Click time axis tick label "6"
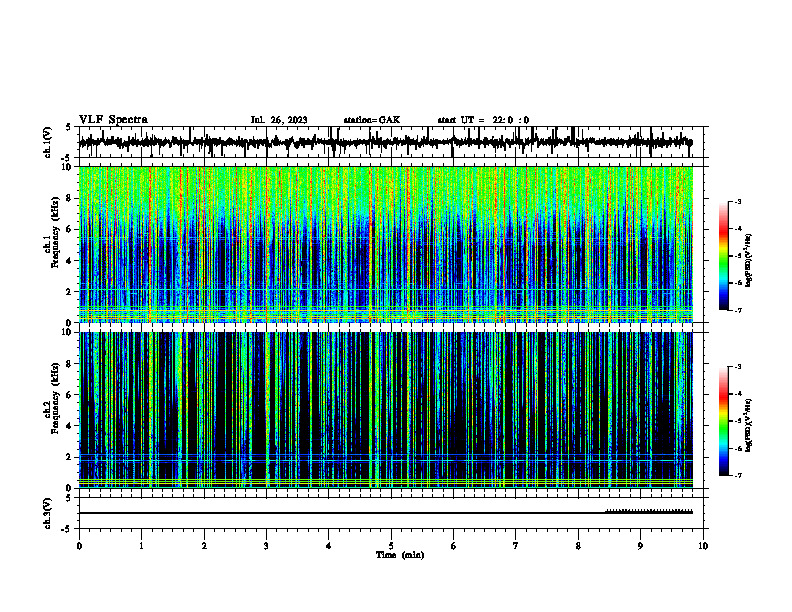Viewport: 792px width, 612px height. [453, 546]
